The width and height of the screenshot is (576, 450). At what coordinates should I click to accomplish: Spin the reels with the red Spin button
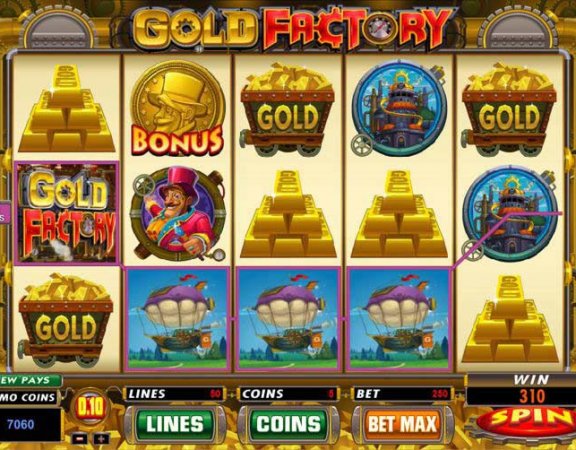point(529,420)
